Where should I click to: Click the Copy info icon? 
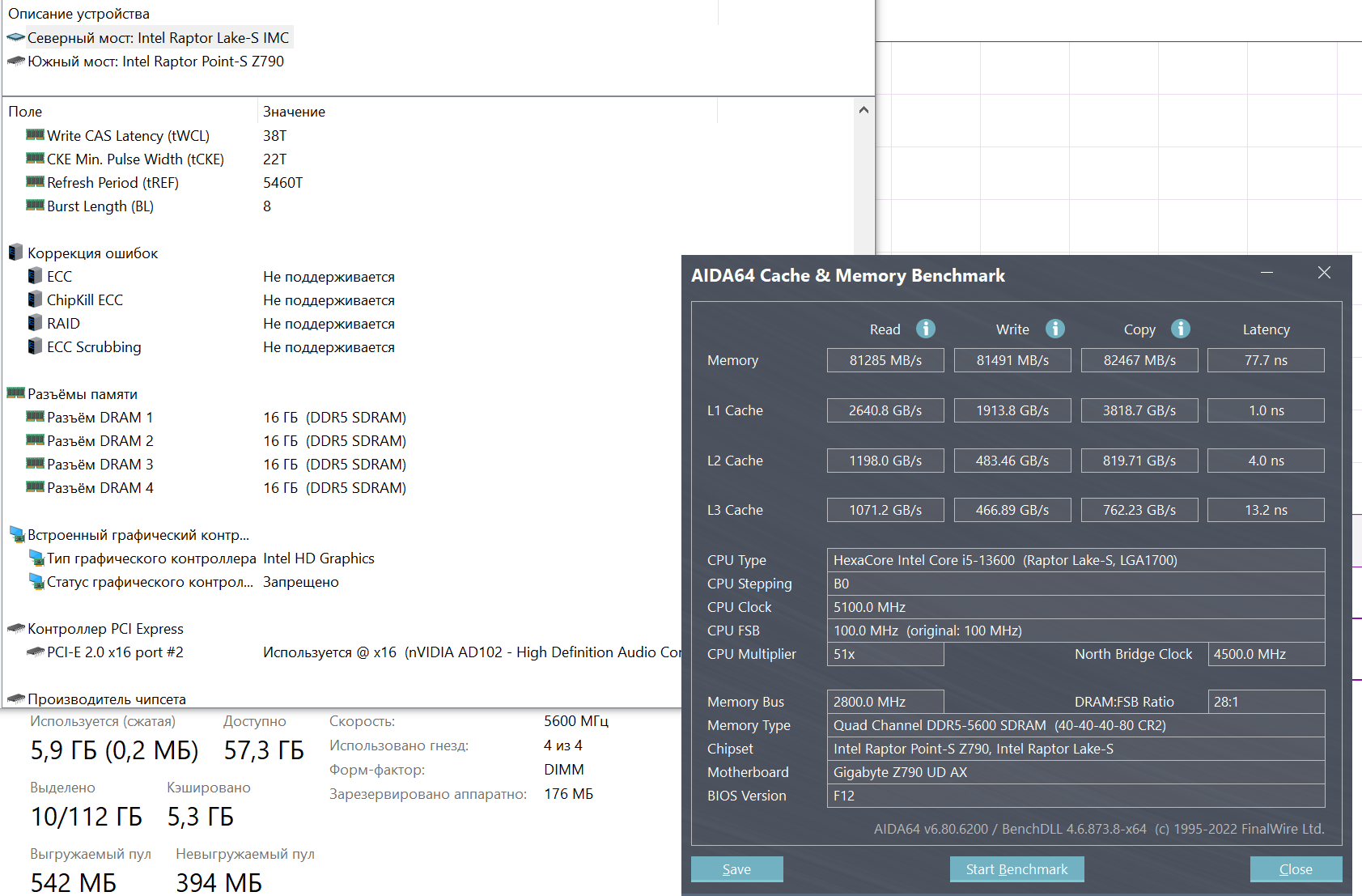pos(1181,329)
